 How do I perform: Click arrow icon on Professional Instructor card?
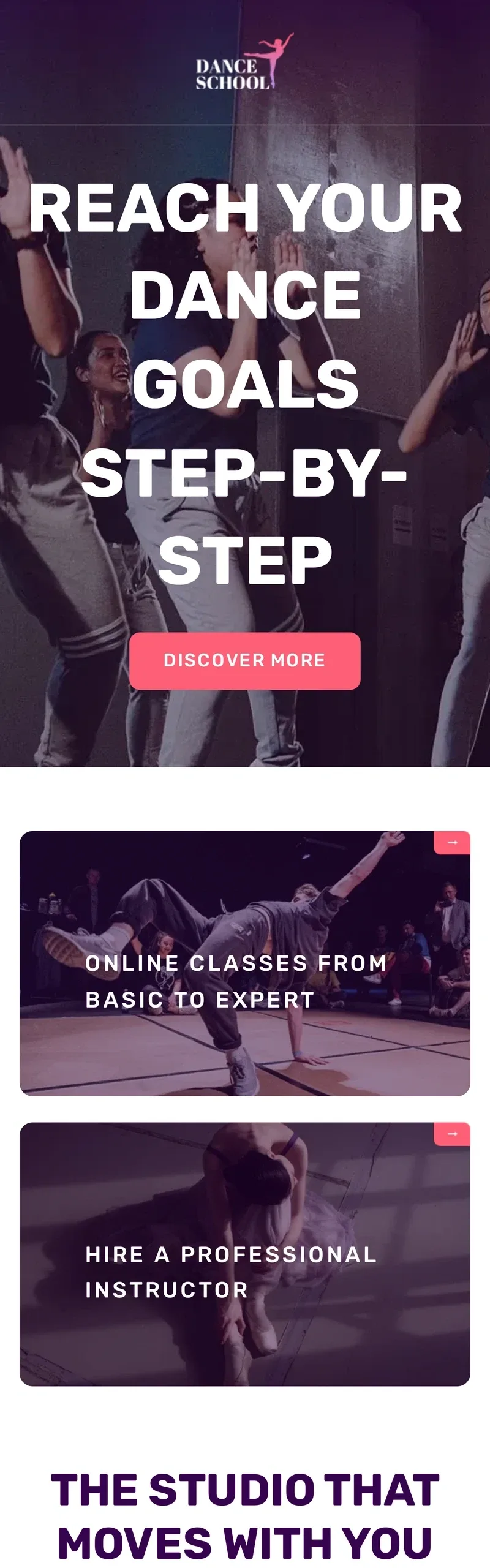pyautogui.click(x=452, y=1134)
